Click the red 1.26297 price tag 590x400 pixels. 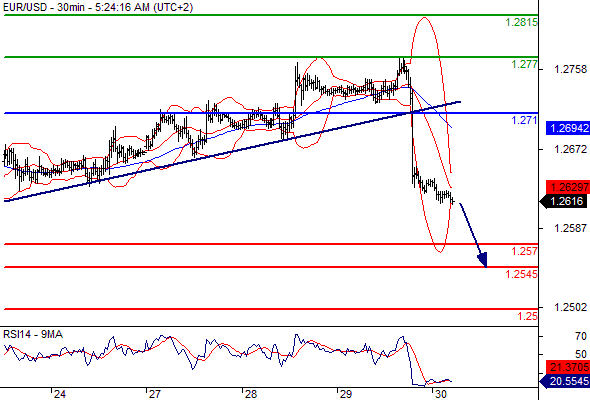(x=568, y=187)
